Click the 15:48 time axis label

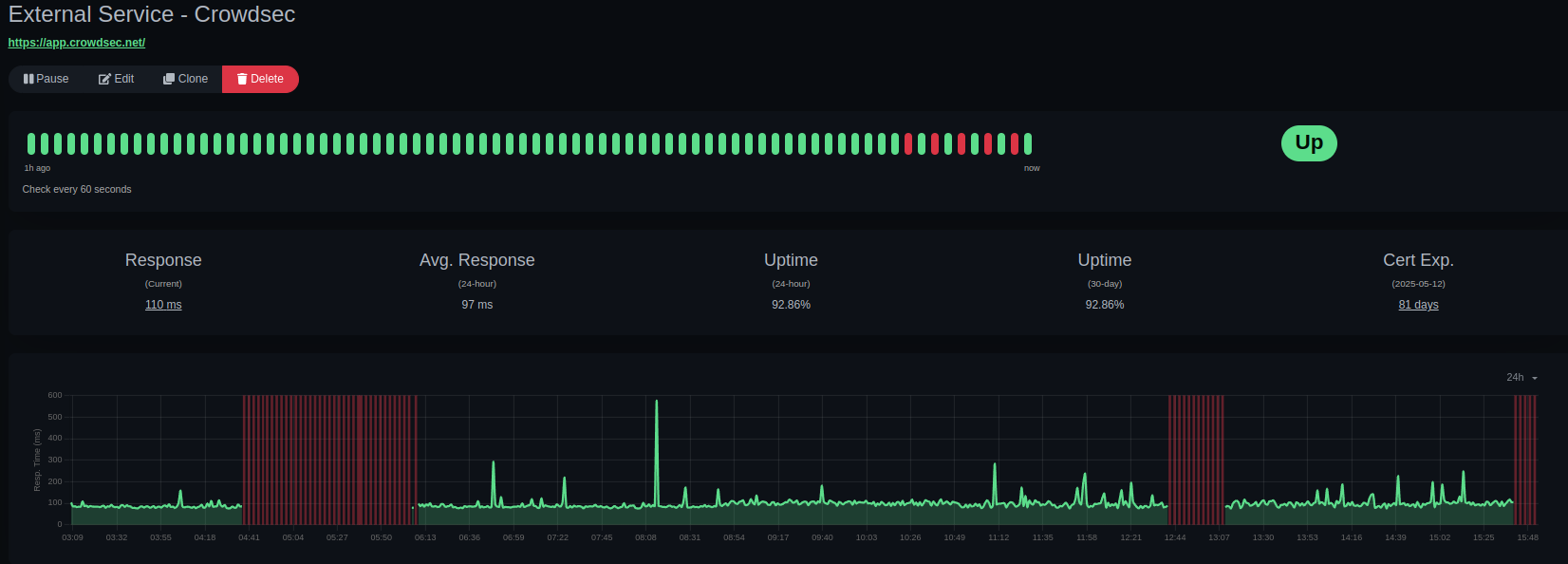(x=1527, y=537)
